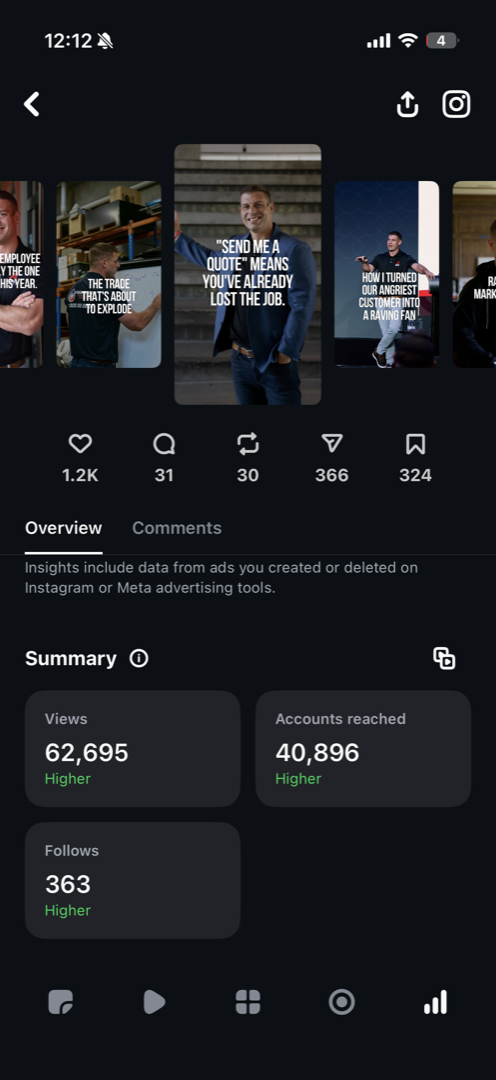Screen dimensions: 496x1080
Task: Open the Follows 363 card
Action: click(132, 880)
